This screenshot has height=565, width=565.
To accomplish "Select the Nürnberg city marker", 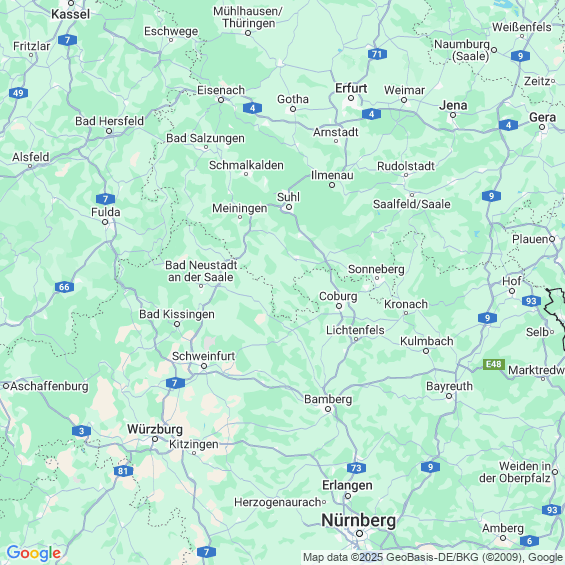I will 359,533.
